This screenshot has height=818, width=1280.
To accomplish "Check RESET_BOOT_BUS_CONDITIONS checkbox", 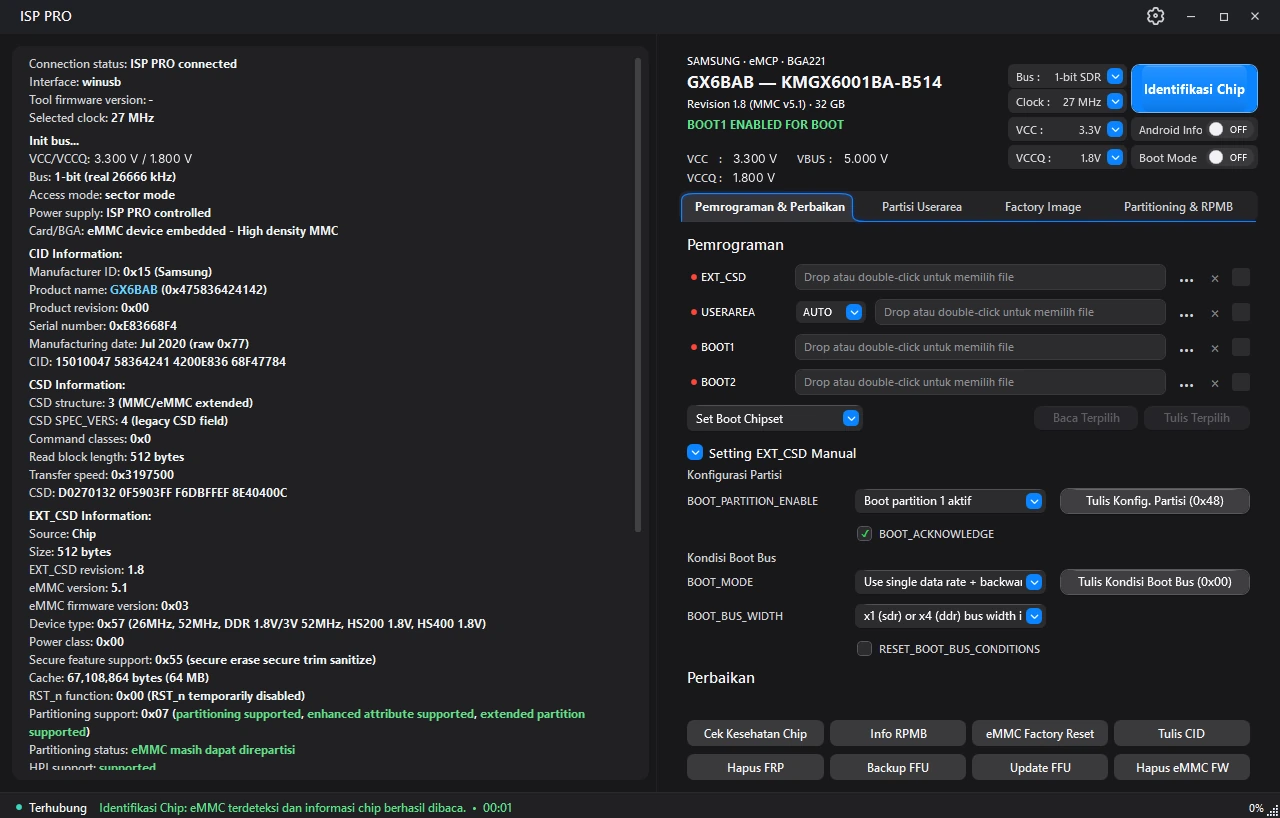I will [x=865, y=649].
